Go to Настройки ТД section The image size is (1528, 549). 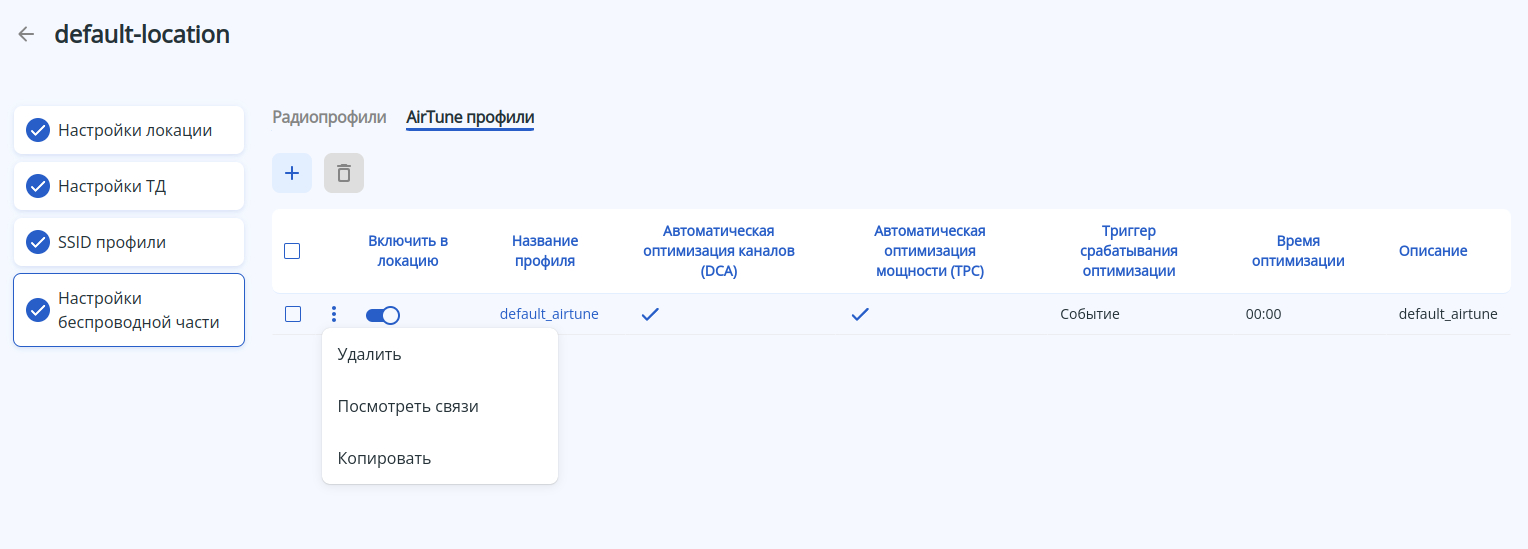[x=128, y=186]
